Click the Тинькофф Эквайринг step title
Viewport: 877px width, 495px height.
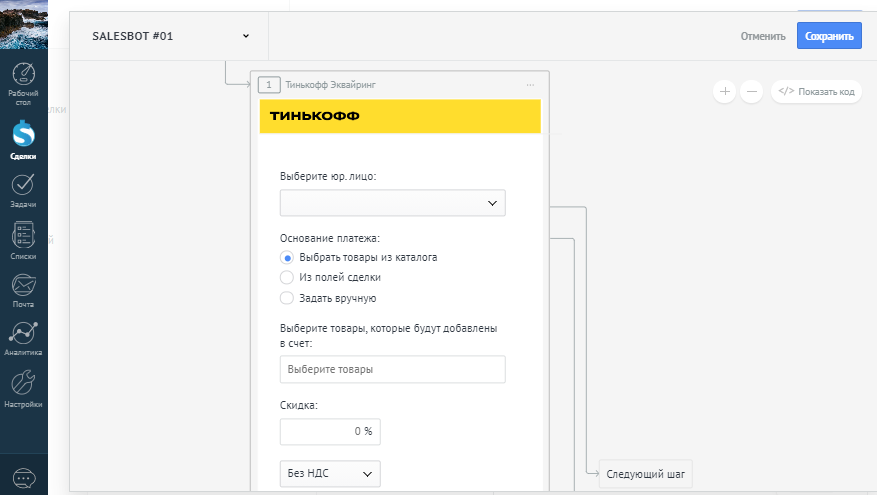[x=331, y=85]
